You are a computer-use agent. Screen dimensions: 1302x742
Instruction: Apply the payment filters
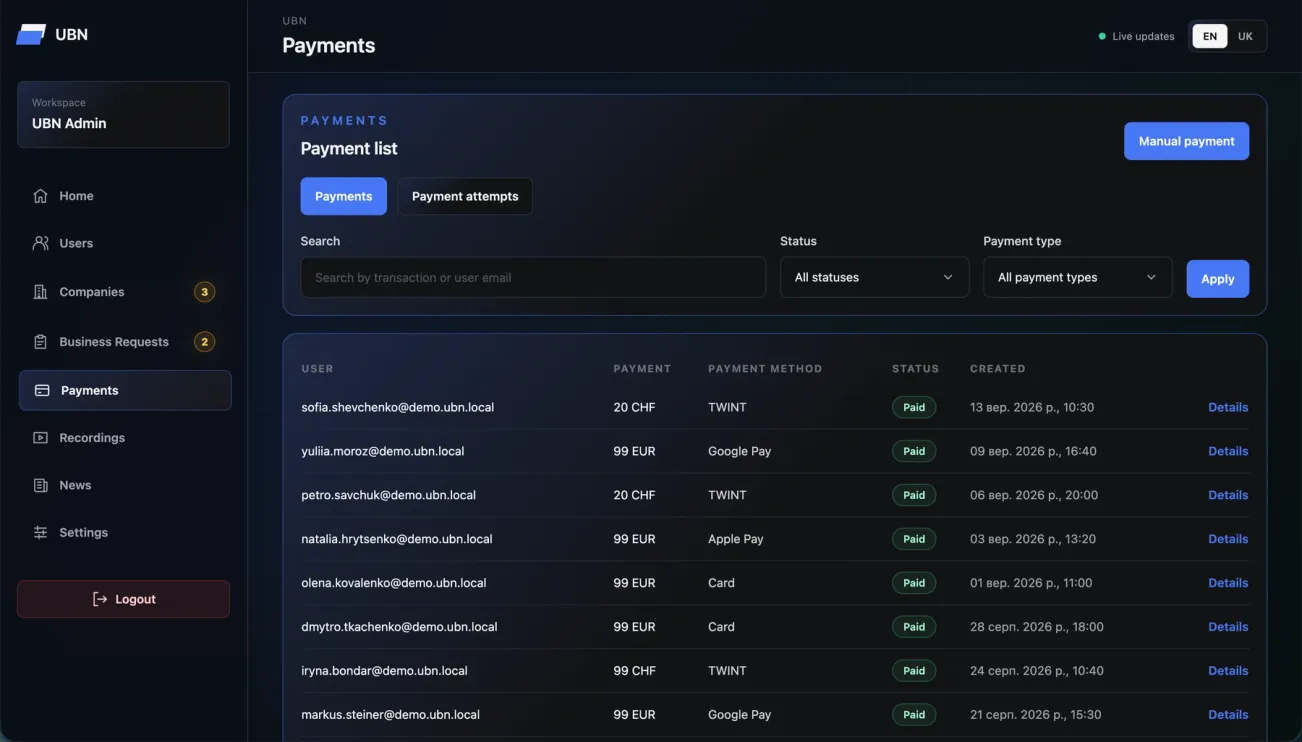tap(1217, 279)
